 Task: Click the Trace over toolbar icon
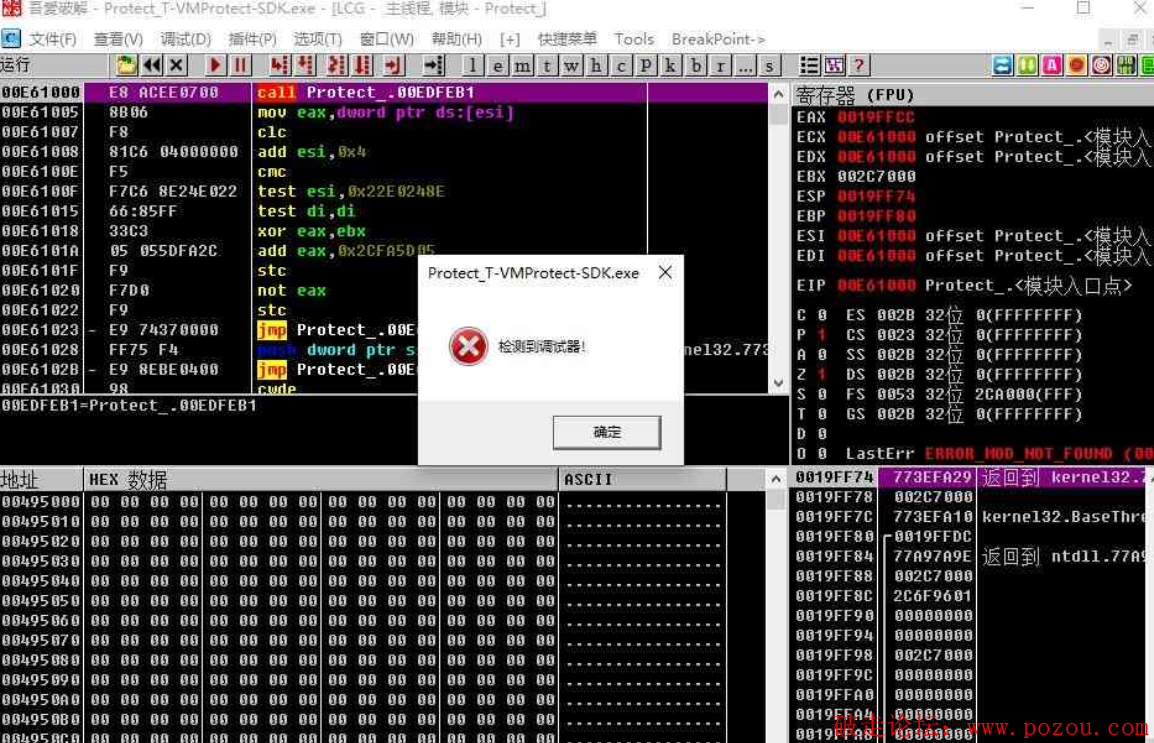(x=363, y=65)
